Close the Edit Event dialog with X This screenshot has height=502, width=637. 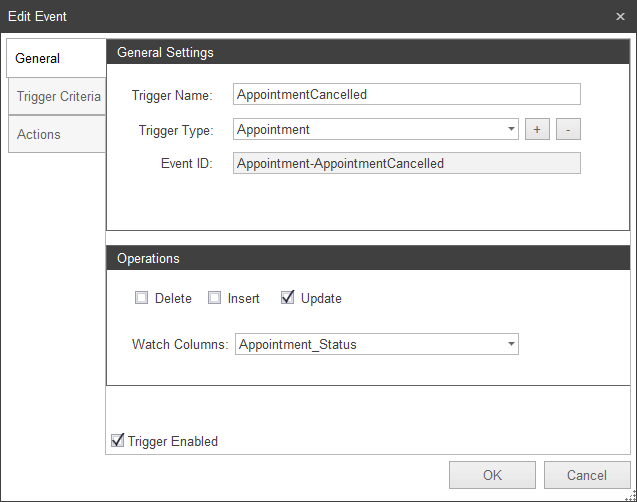620,16
